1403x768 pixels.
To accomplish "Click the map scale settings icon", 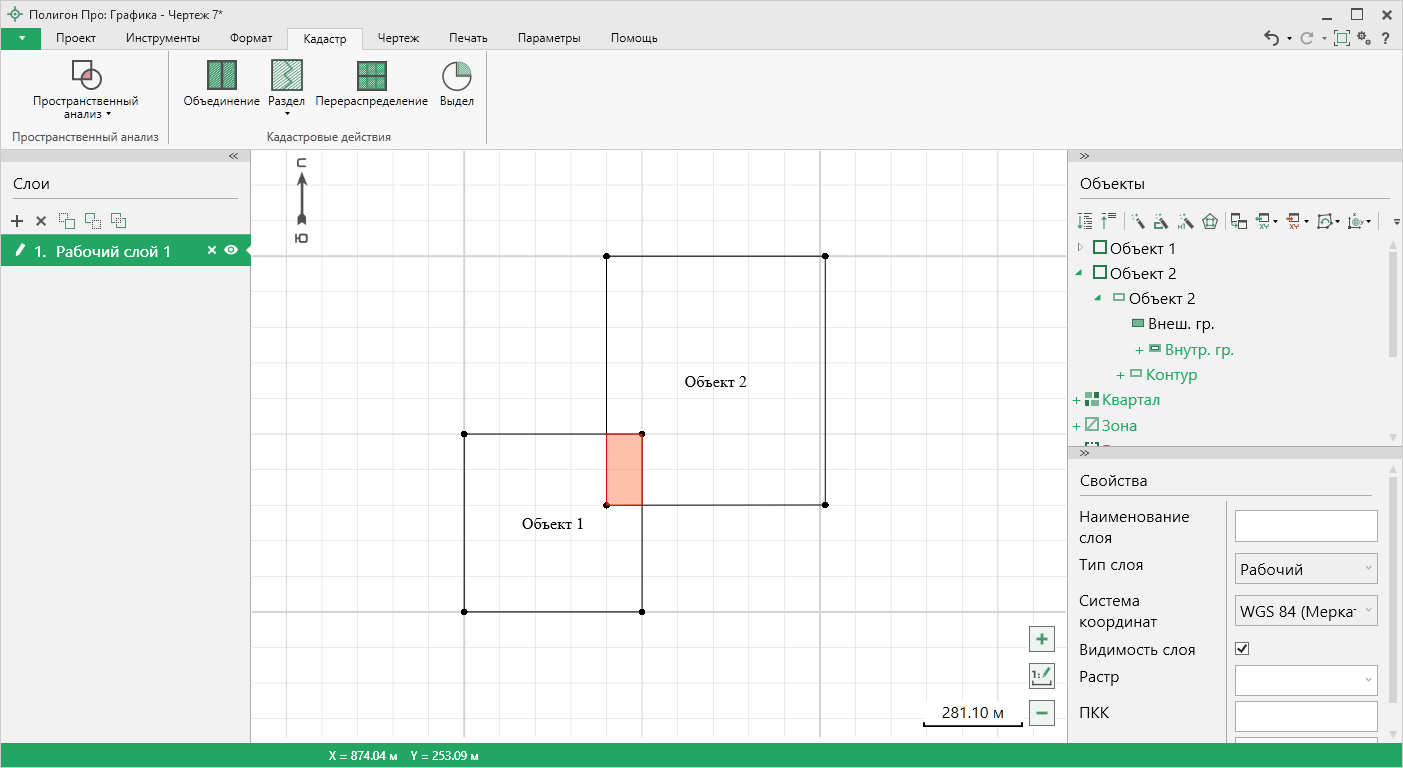I will point(1042,676).
